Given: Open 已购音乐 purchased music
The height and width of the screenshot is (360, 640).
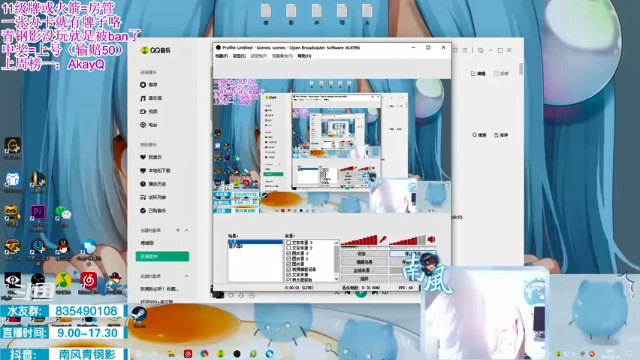Looking at the screenshot, I should [x=153, y=211].
